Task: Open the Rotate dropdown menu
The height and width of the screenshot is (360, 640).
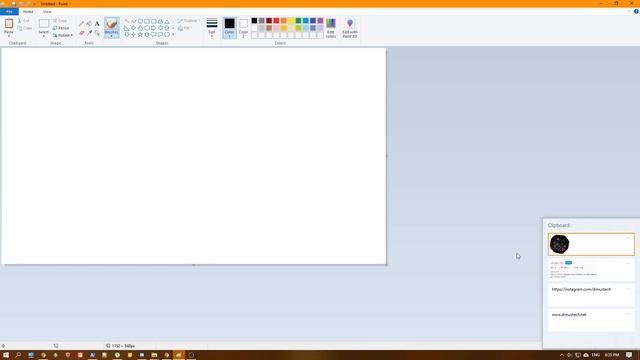Action: click(62, 36)
